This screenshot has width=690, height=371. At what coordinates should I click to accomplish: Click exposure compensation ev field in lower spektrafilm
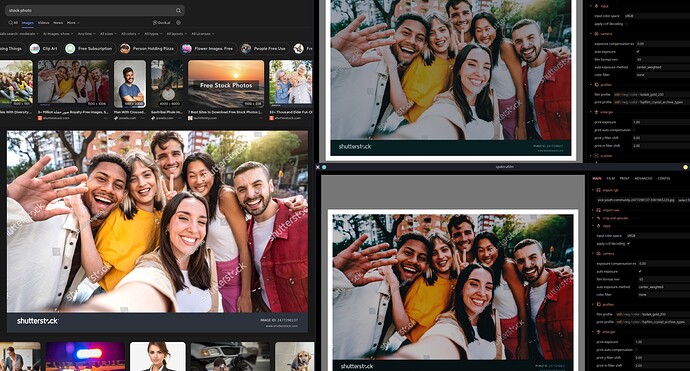click(664, 263)
